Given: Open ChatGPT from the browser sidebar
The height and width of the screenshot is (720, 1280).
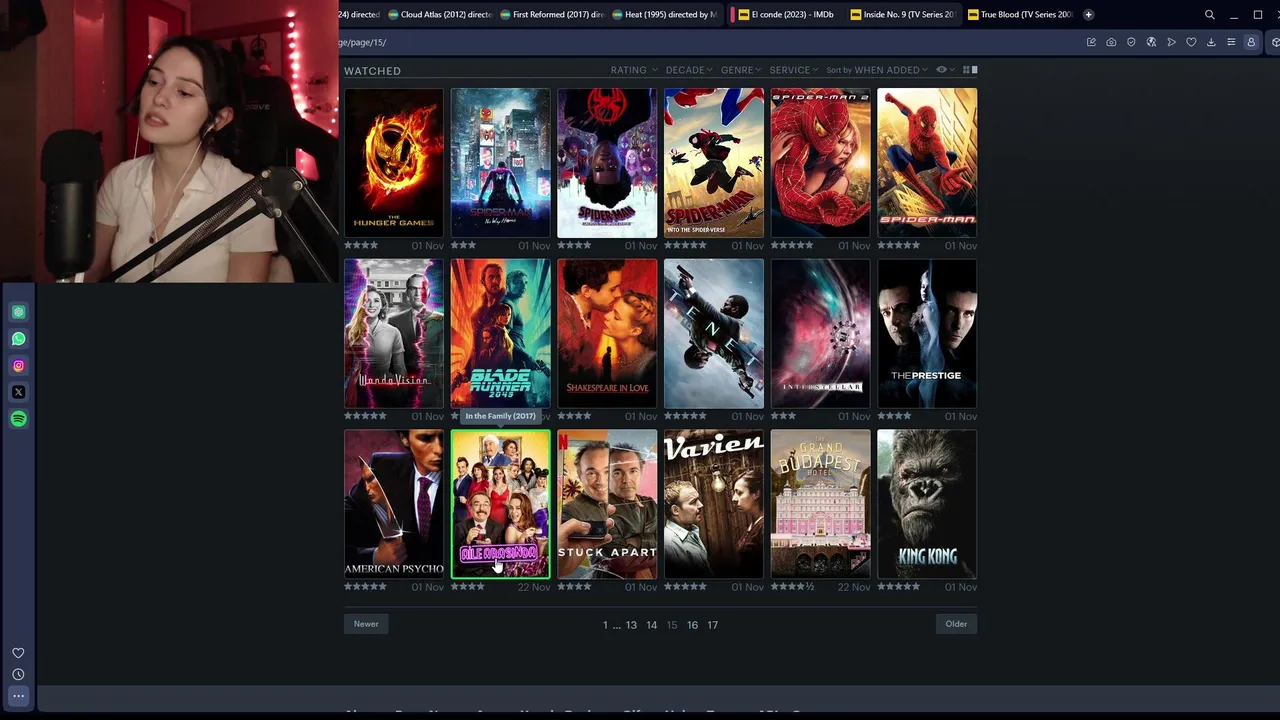Looking at the screenshot, I should tap(18, 312).
